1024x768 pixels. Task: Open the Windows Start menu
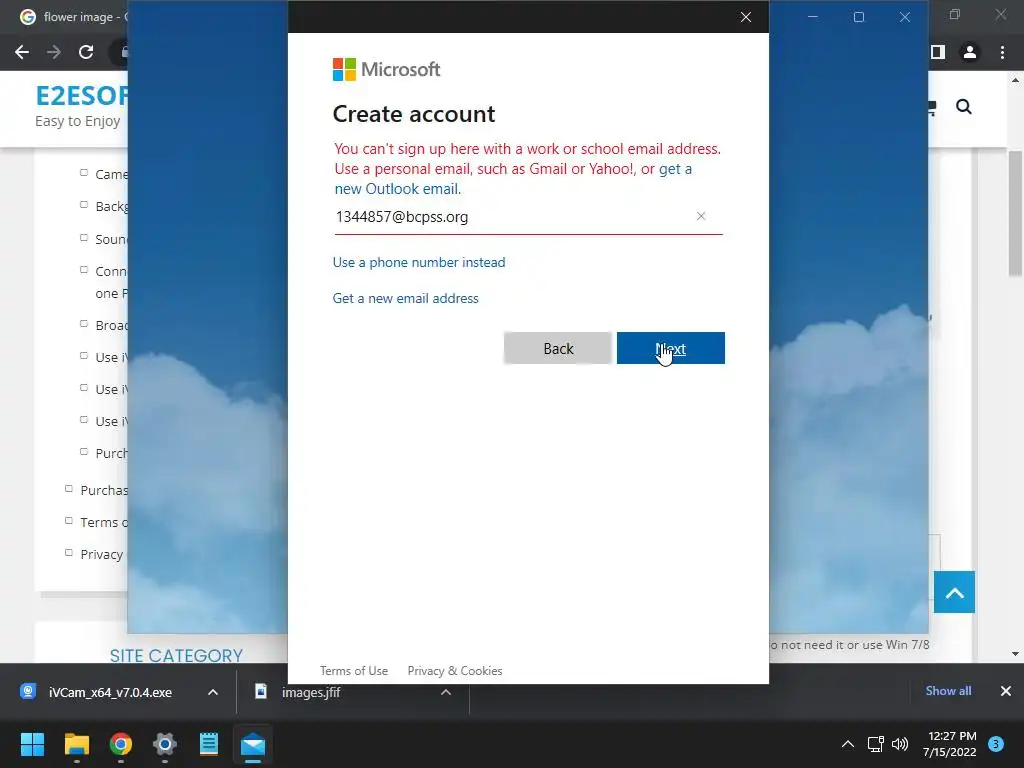[32, 744]
